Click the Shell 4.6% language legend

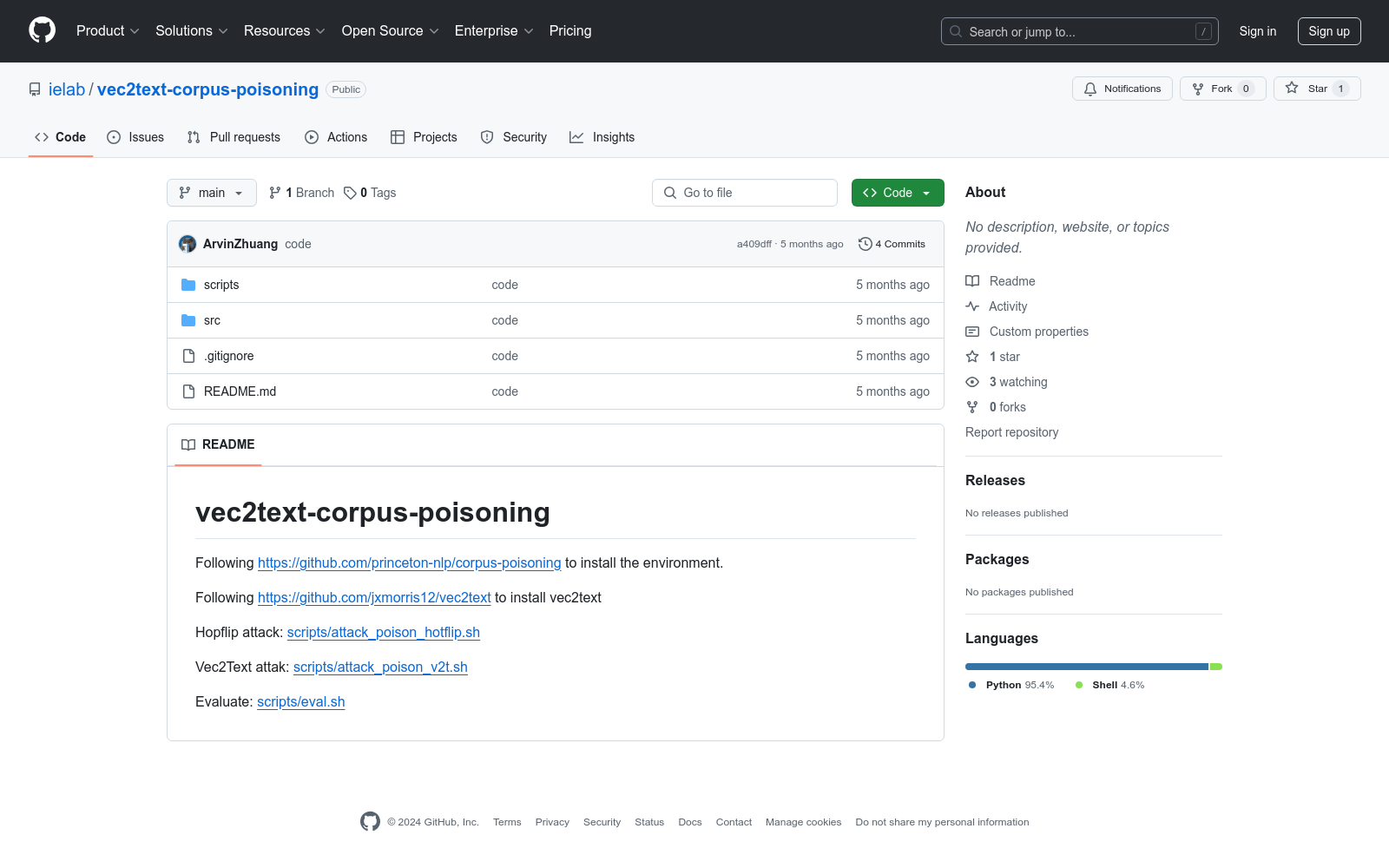pos(1110,685)
